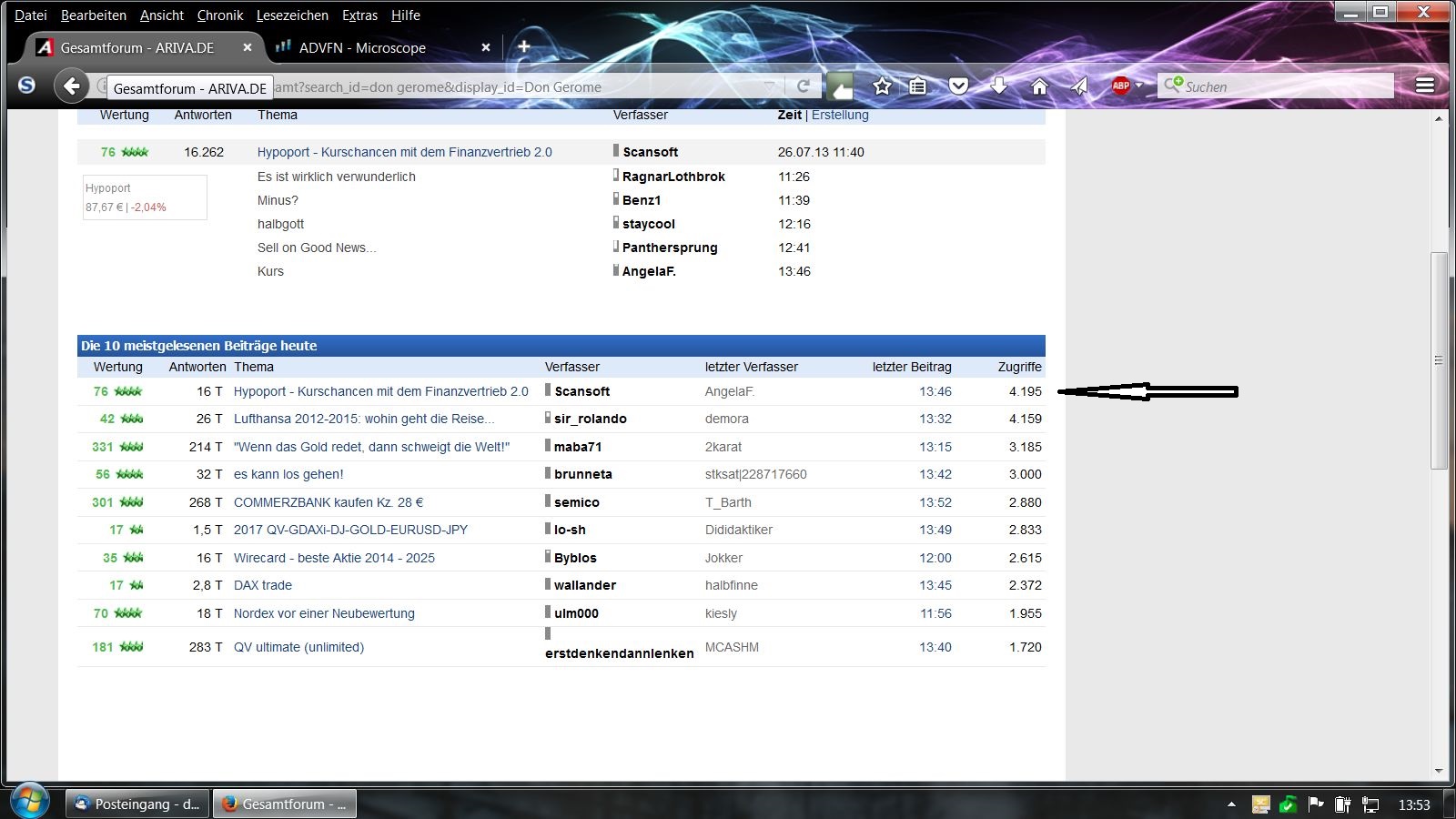1456x819 pixels.
Task: Open a new tab with the plus button
Action: [524, 46]
